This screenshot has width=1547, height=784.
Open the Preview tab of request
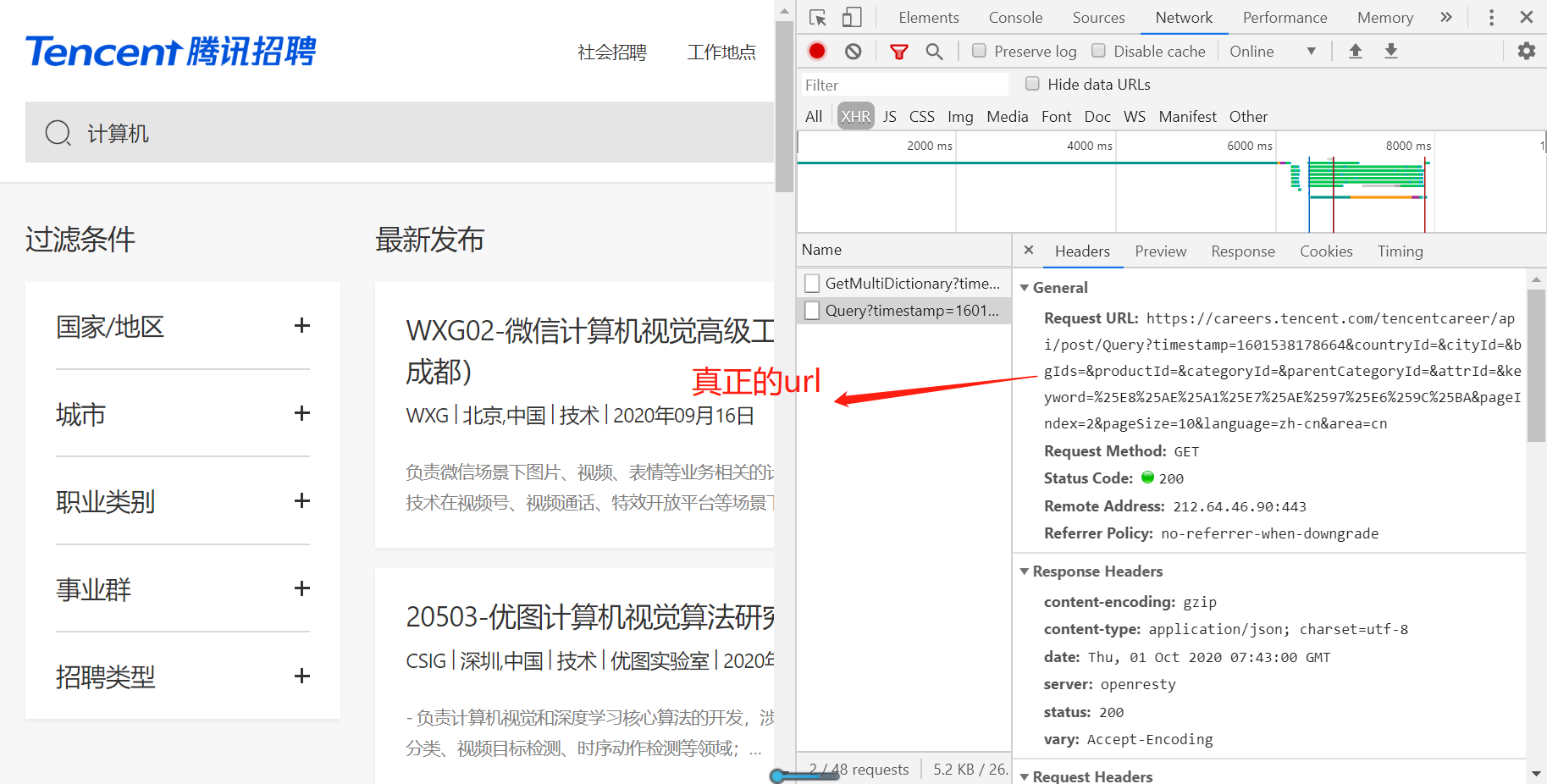[x=1160, y=251]
